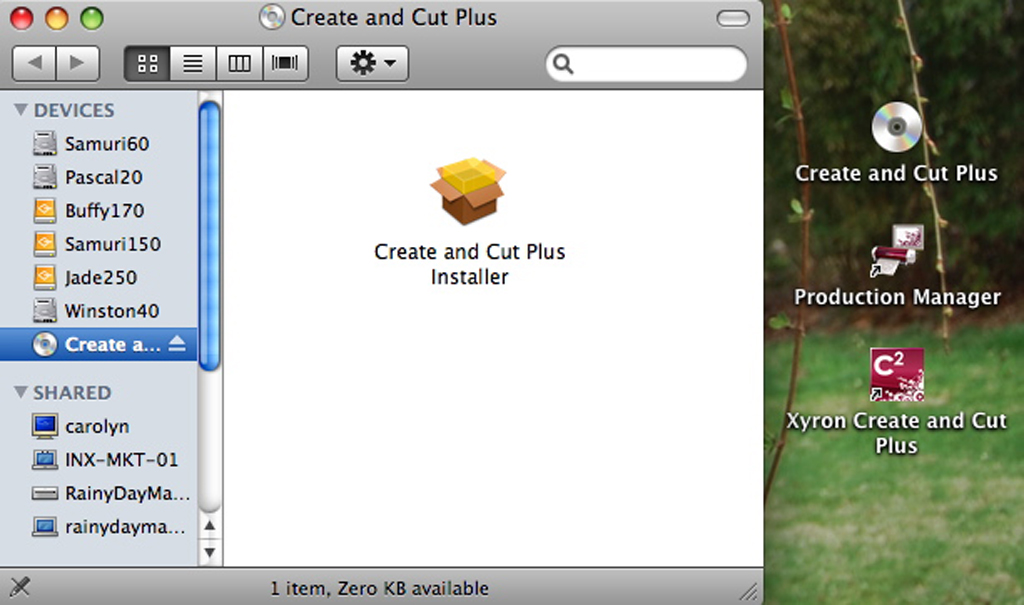Click the Pascal20 drive icon
Screen dimensions: 1024x605
coord(44,176)
